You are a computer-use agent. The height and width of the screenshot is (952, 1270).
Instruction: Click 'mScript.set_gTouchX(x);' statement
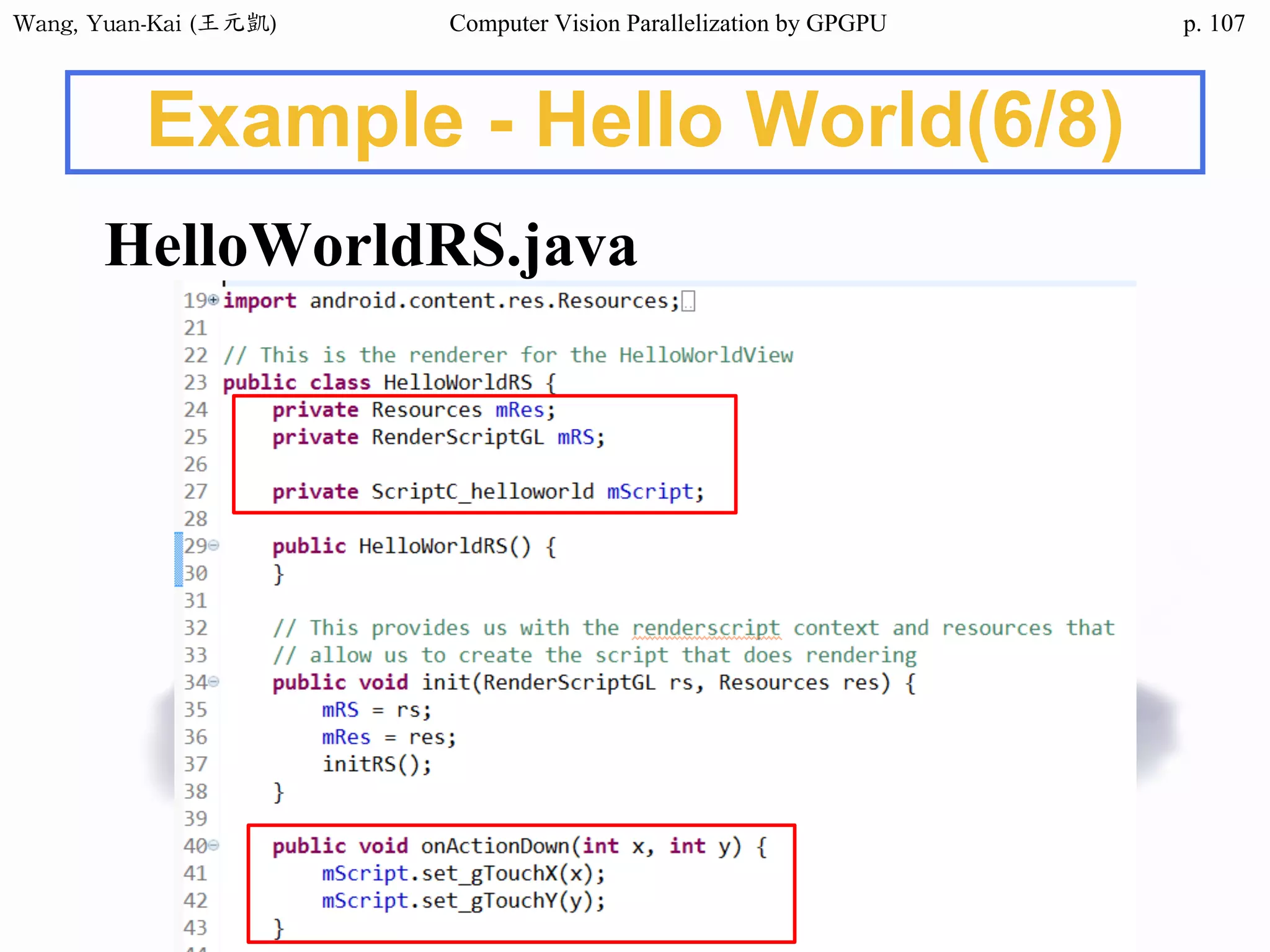pos(463,874)
